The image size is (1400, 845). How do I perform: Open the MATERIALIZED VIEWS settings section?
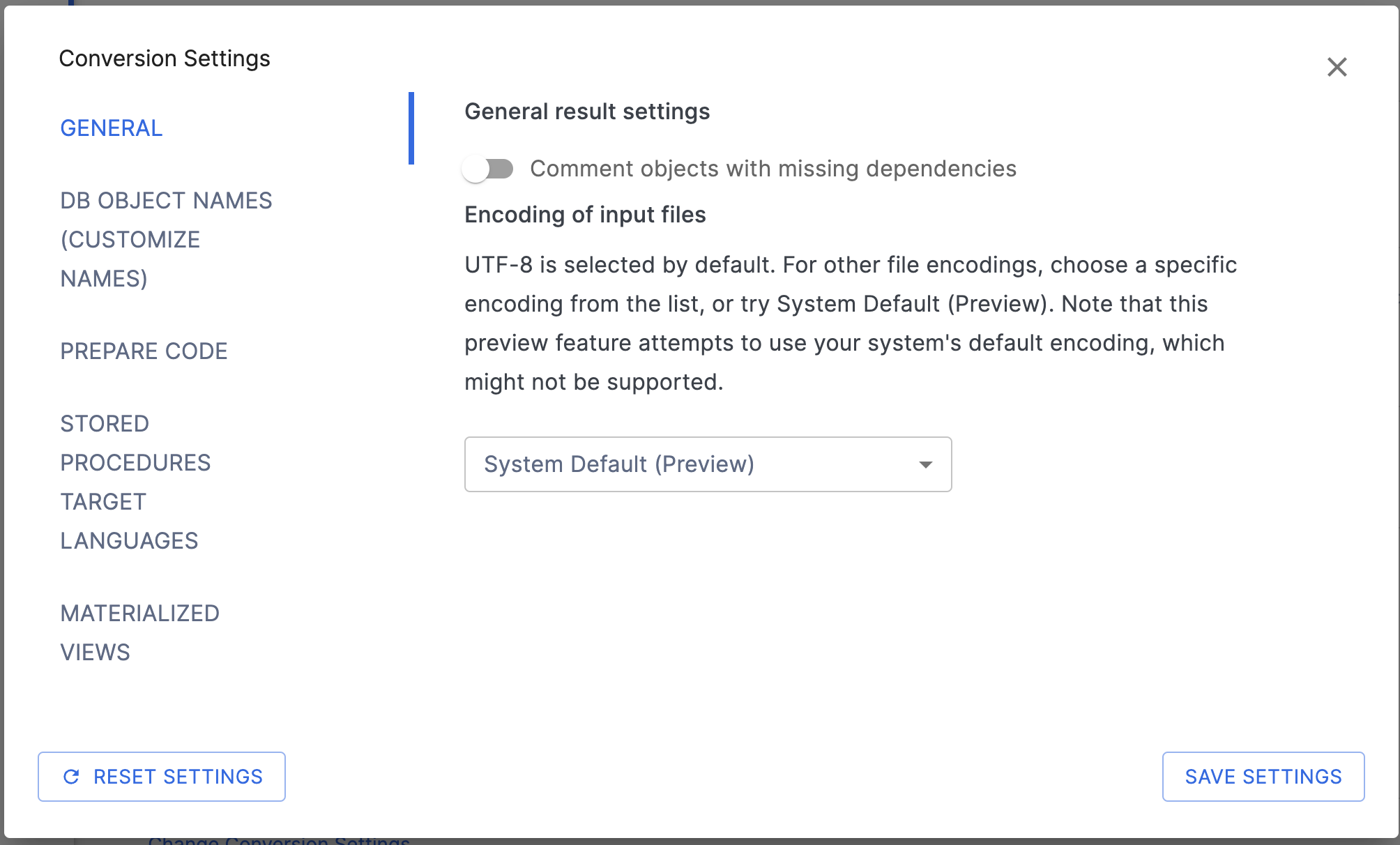tap(139, 632)
